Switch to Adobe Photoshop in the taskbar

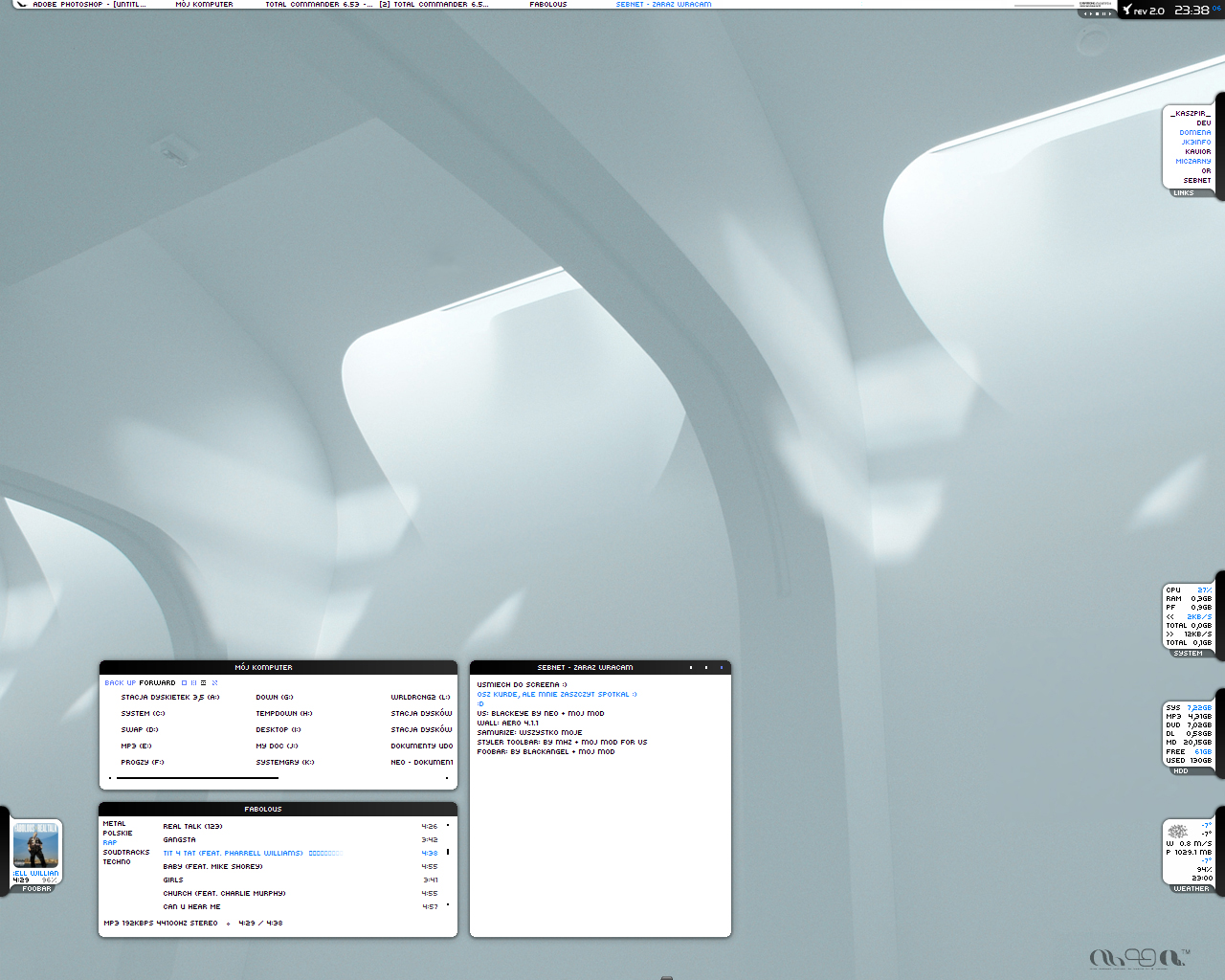coord(89,5)
